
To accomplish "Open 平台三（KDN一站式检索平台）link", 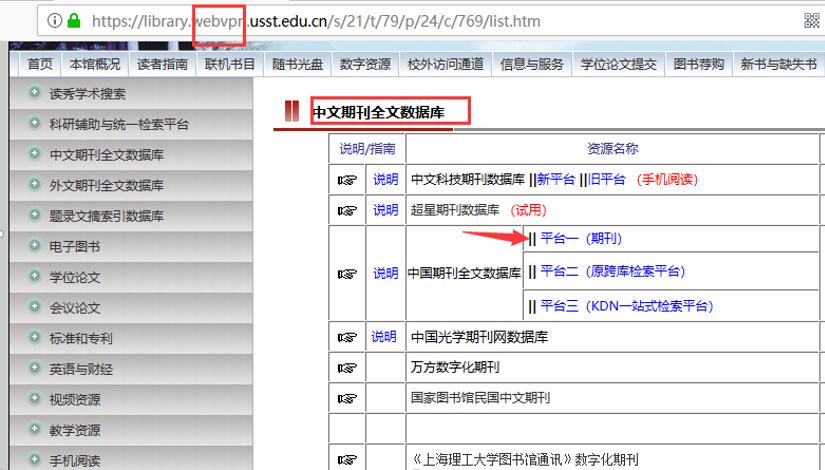I will click(627, 306).
